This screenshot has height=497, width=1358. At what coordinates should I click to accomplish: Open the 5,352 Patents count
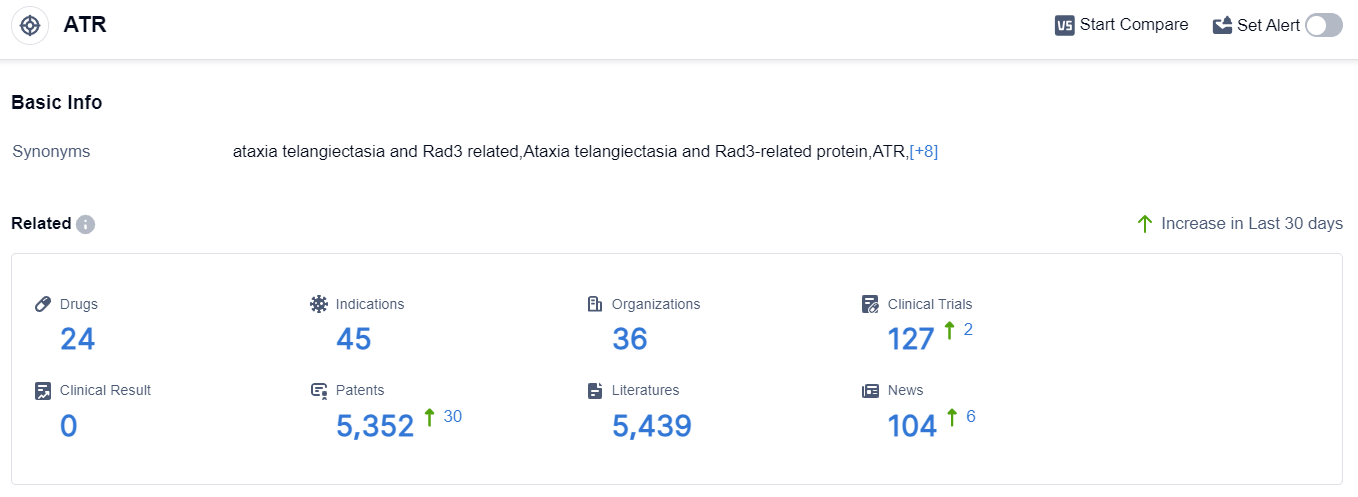point(375,426)
